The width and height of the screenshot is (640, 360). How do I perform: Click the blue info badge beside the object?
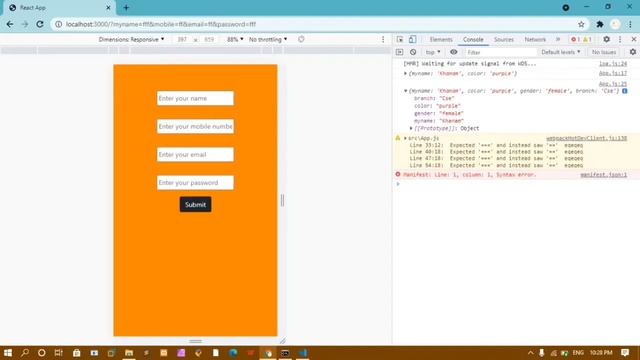point(624,91)
